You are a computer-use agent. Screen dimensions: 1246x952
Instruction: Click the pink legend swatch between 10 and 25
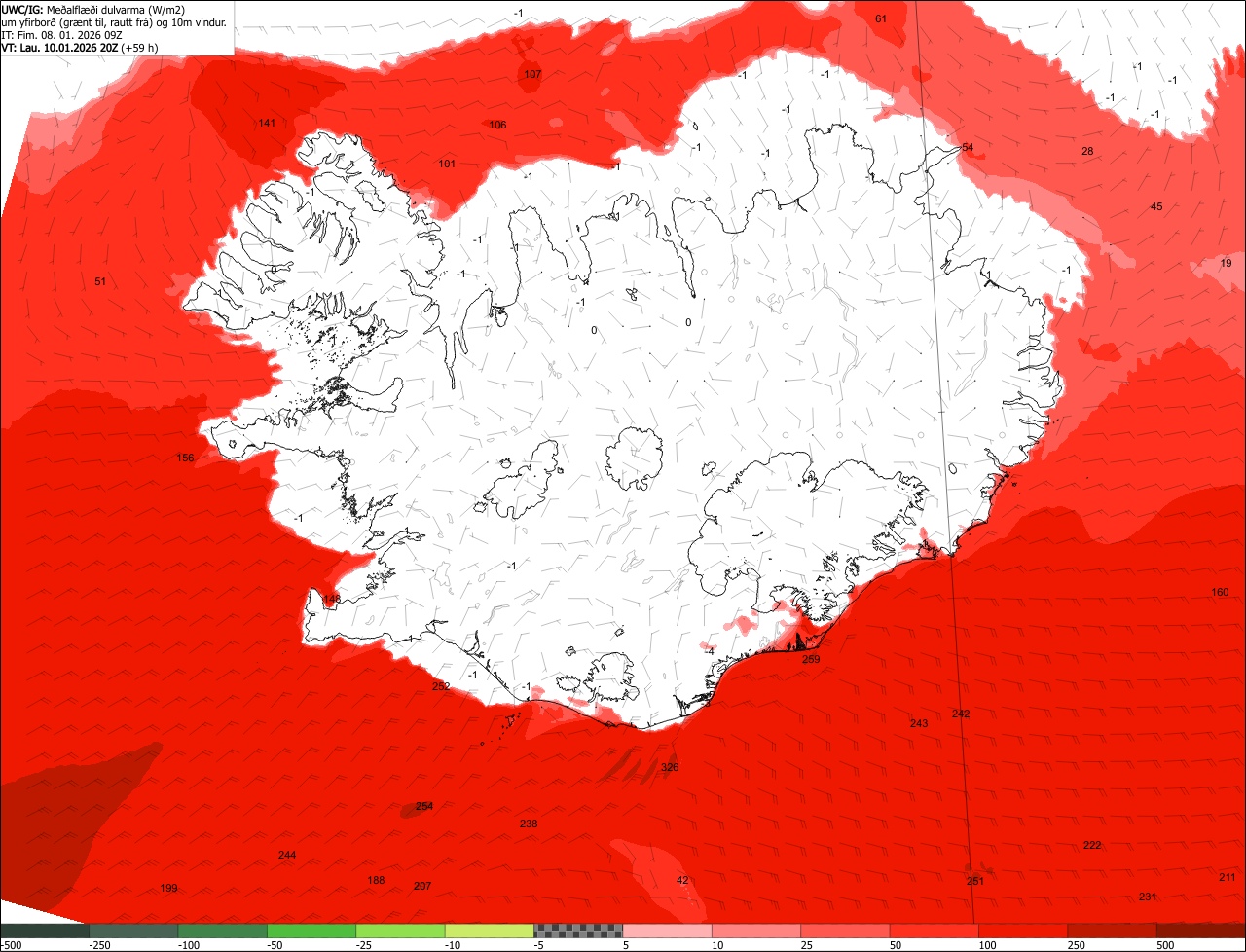point(756,930)
